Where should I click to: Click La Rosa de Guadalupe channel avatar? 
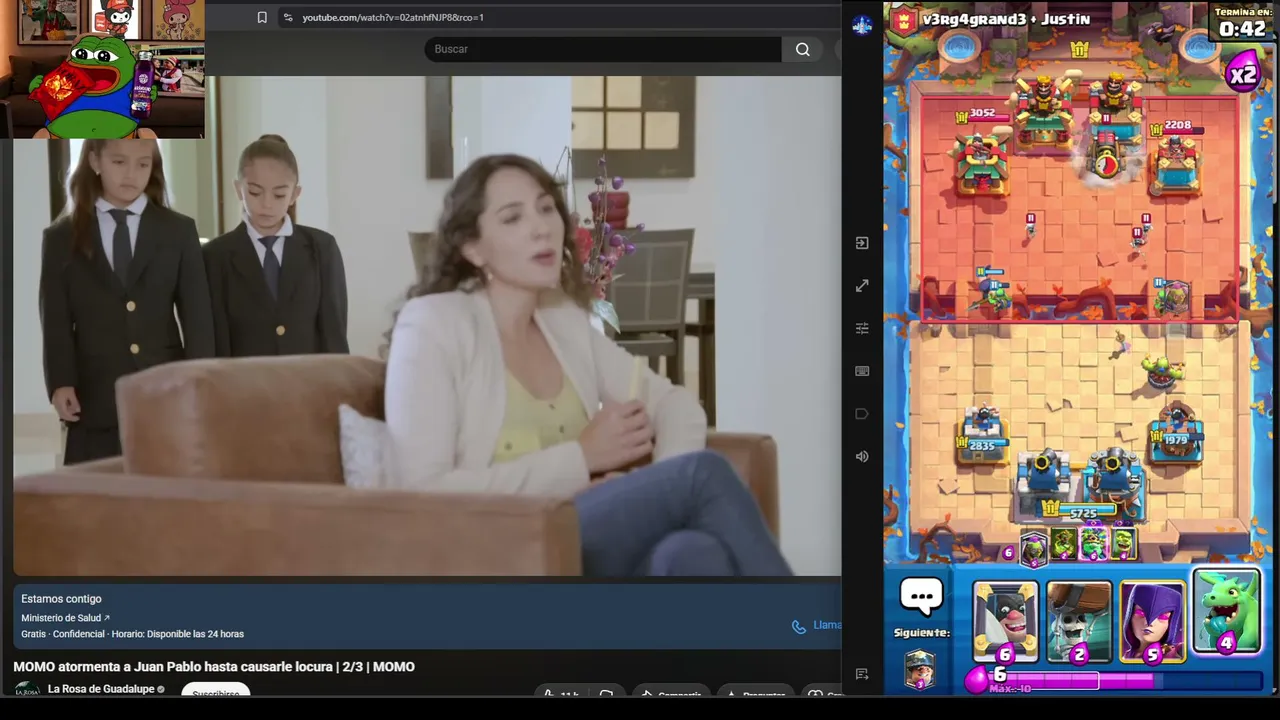pyautogui.click(x=27, y=689)
